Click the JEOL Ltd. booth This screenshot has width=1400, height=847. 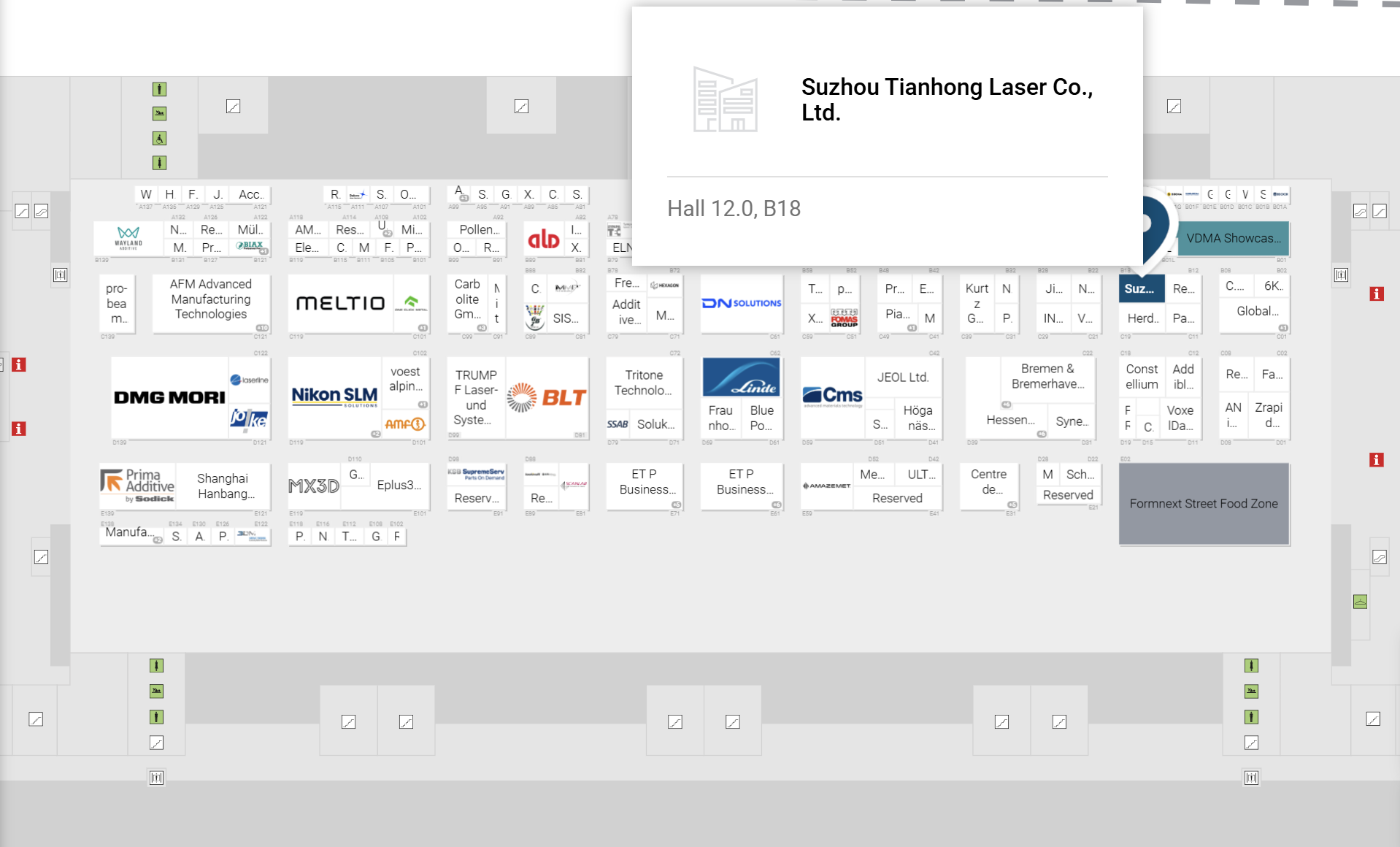click(x=902, y=377)
